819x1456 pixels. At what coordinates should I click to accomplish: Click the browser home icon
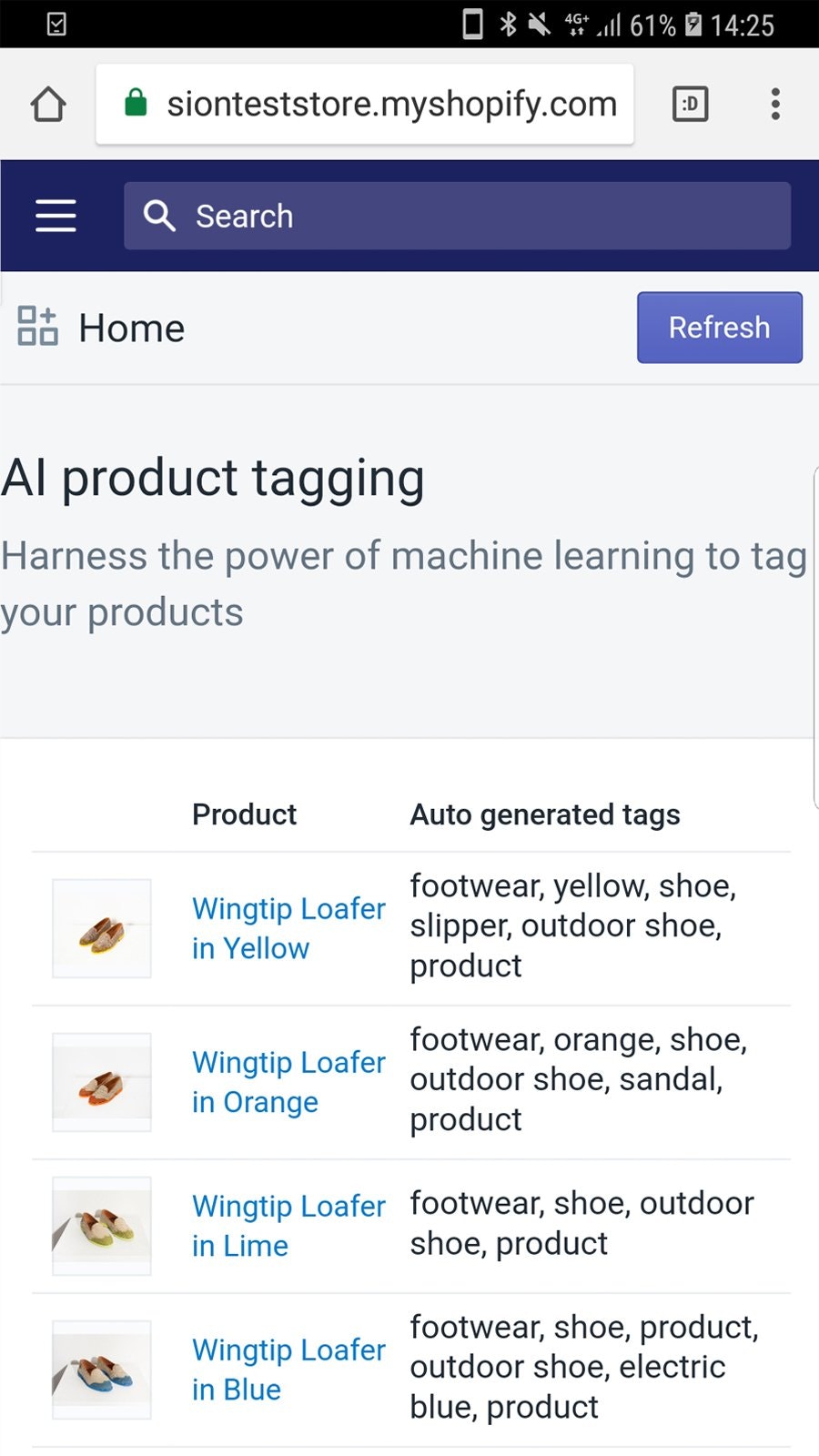coord(48,103)
